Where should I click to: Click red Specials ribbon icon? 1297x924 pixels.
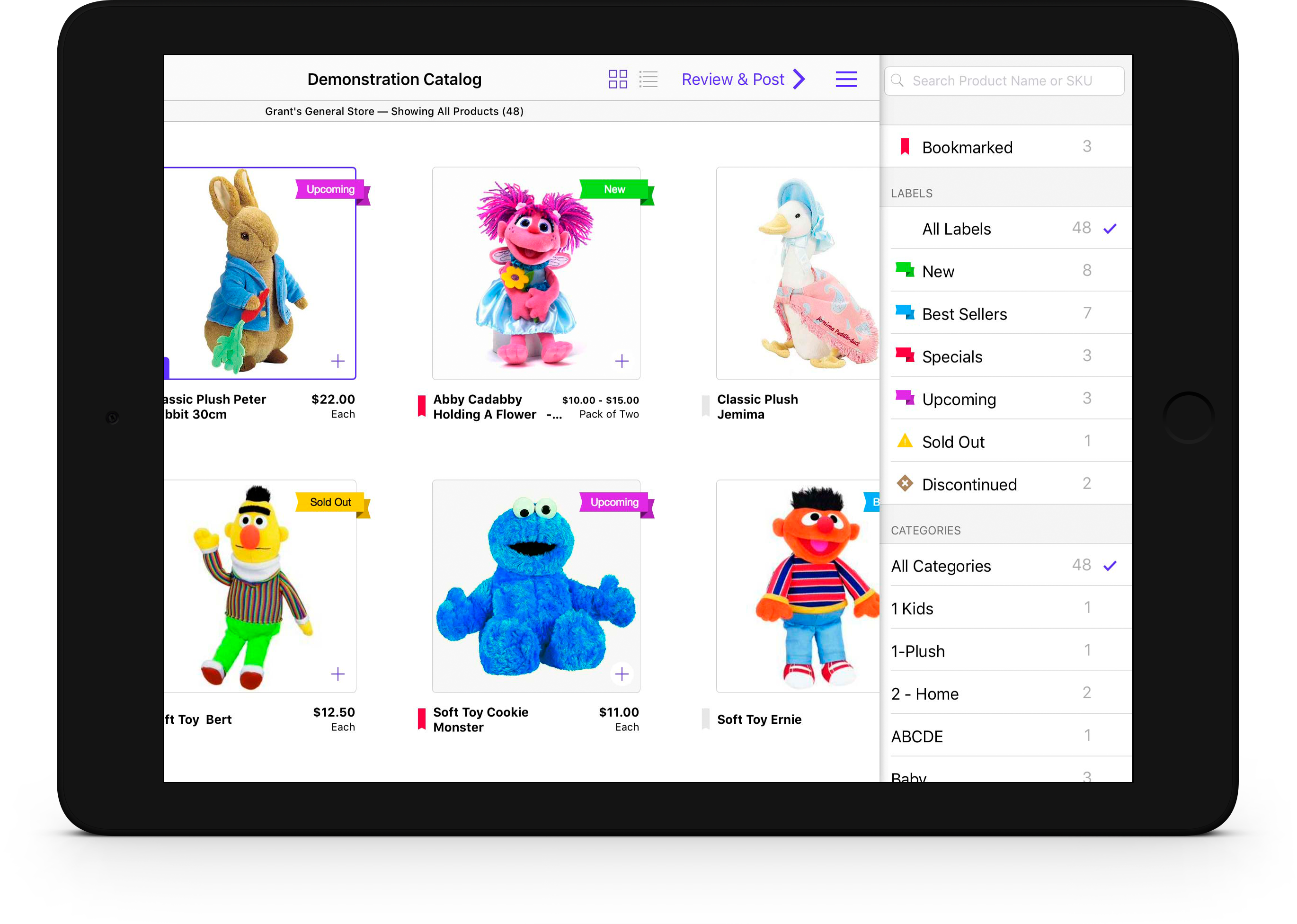pyautogui.click(x=905, y=355)
